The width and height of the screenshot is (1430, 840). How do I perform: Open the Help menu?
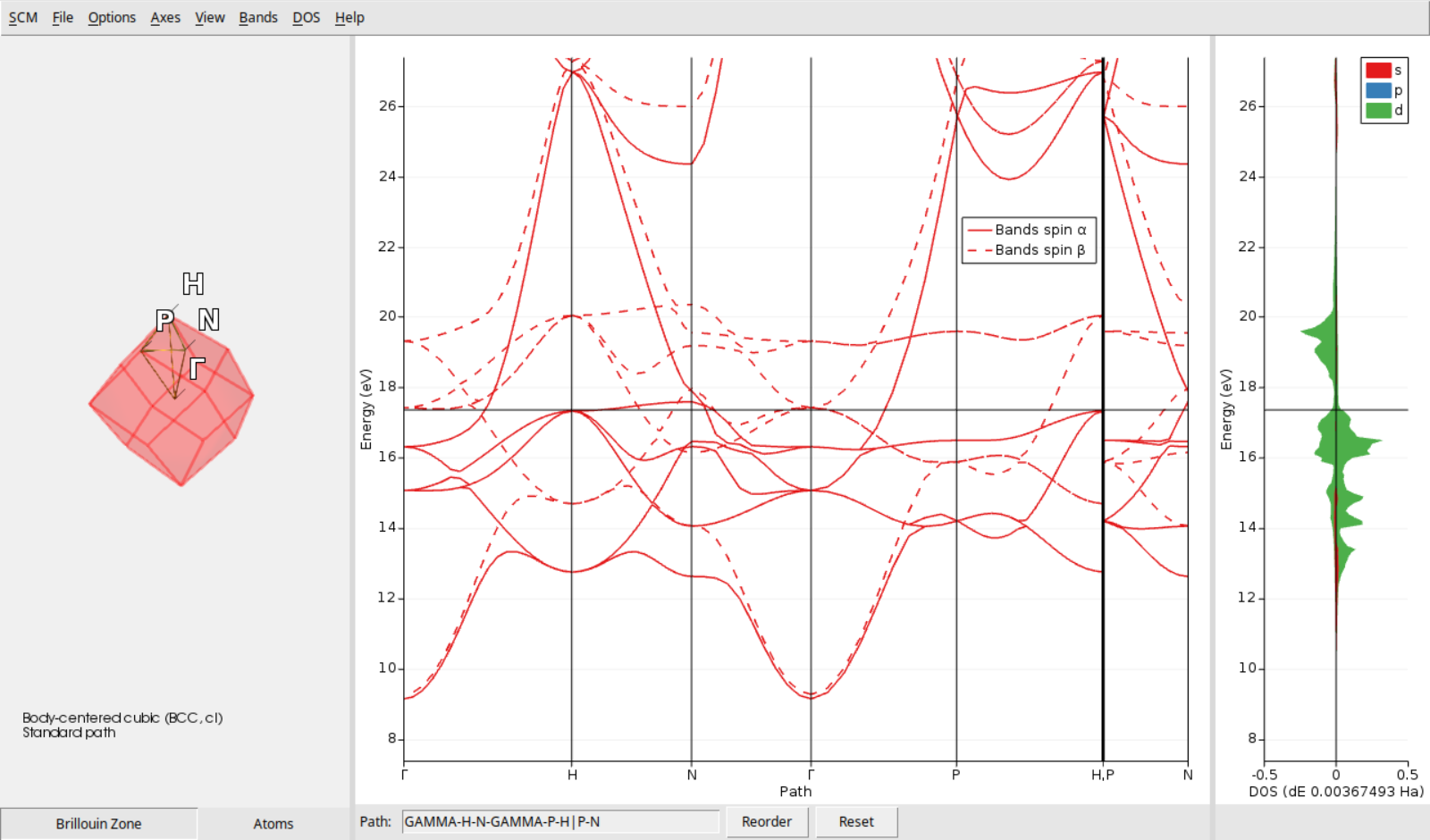click(349, 16)
